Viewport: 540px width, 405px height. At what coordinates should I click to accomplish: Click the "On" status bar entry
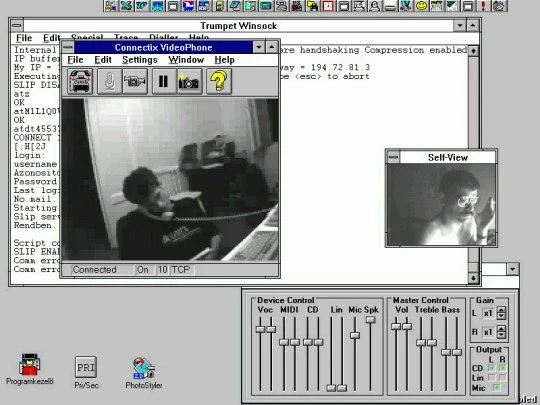[x=144, y=270]
